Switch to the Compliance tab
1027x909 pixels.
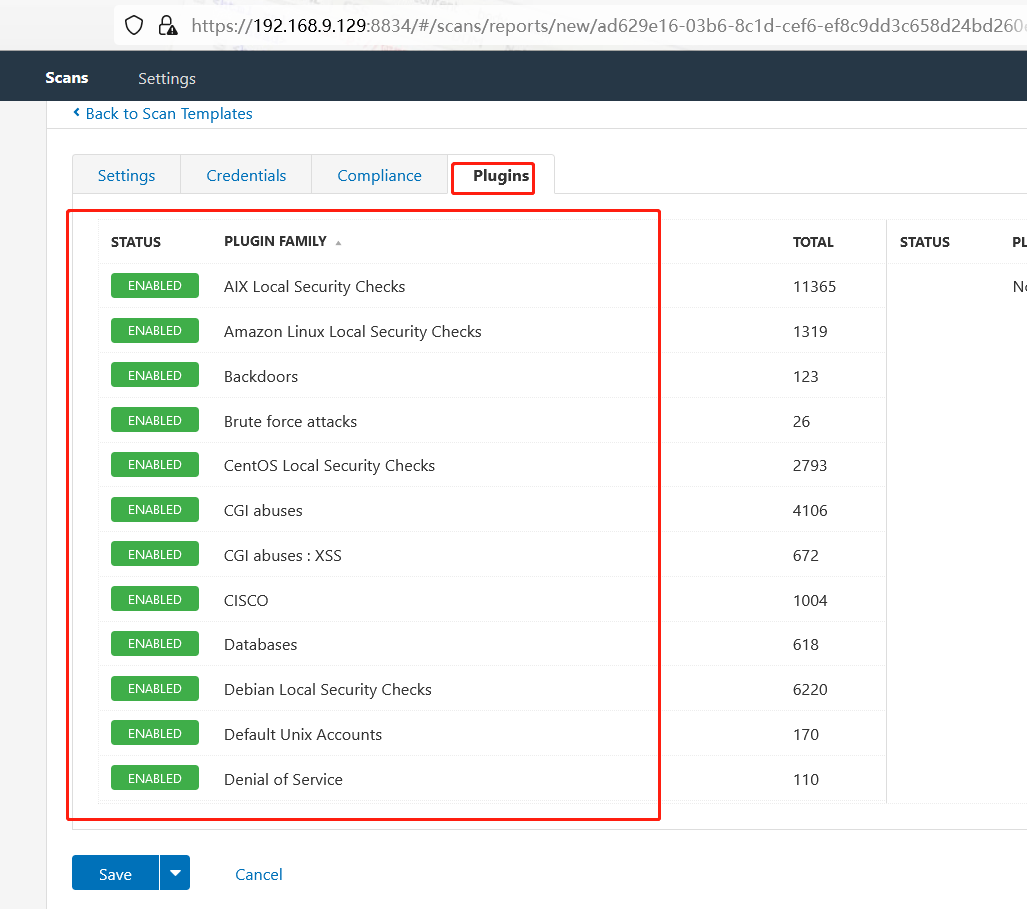379,176
